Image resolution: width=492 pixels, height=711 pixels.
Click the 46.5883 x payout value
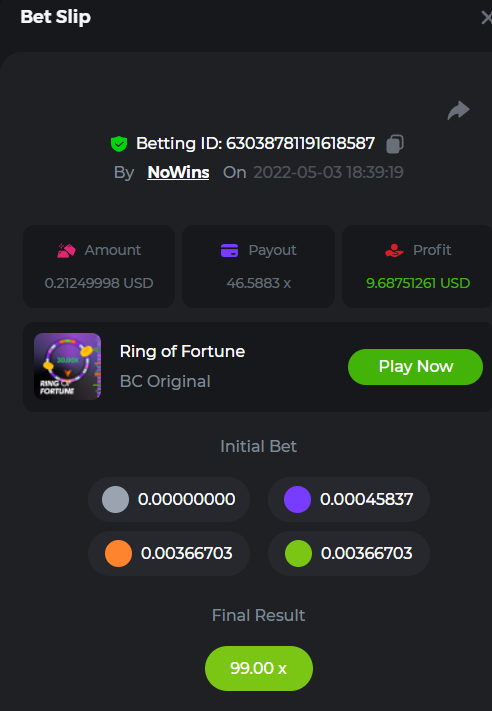pos(258,283)
